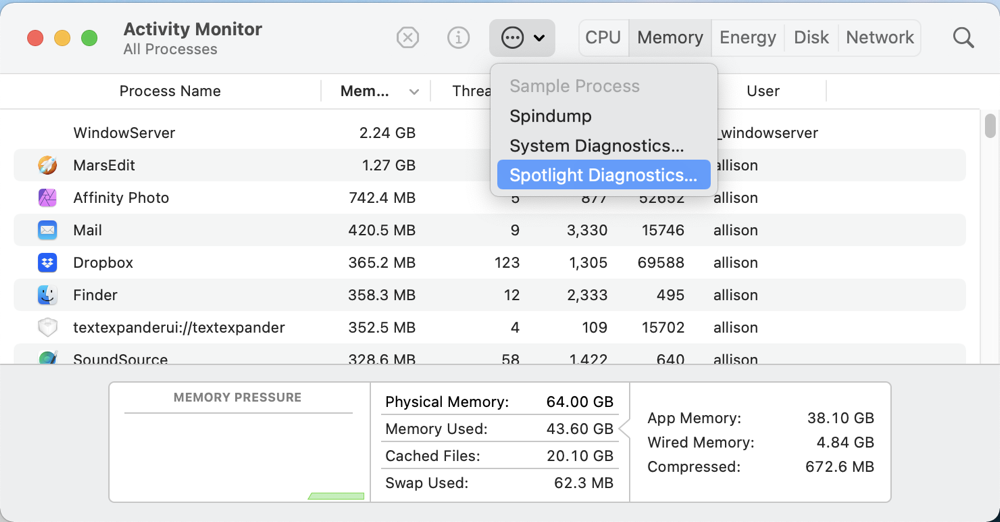Switch to the CPU tab

pyautogui.click(x=603, y=38)
